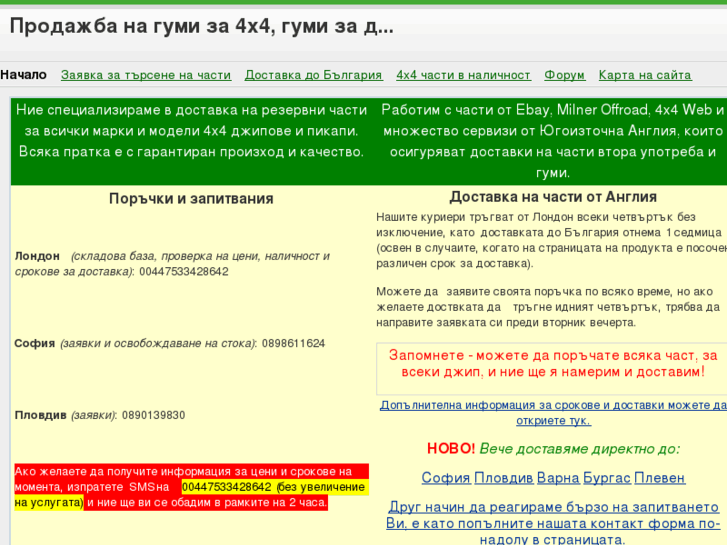
Task: Select the Плевен delivery city link
Action: (660, 478)
